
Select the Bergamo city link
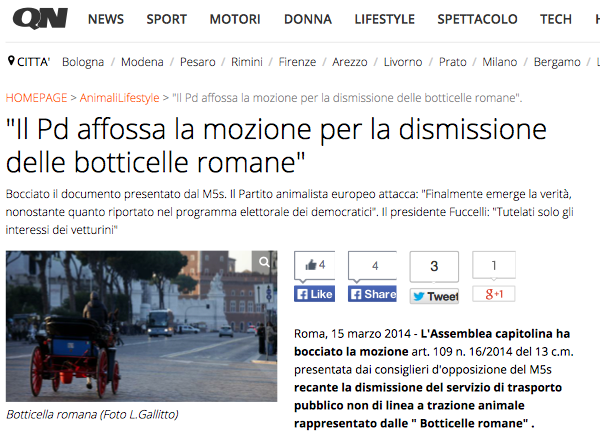(x=557, y=62)
